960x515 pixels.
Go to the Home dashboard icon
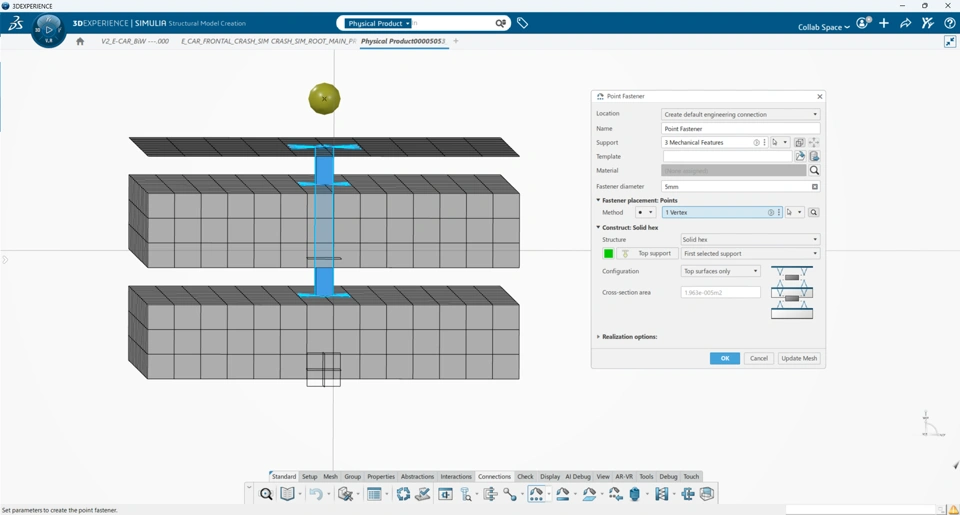80,41
